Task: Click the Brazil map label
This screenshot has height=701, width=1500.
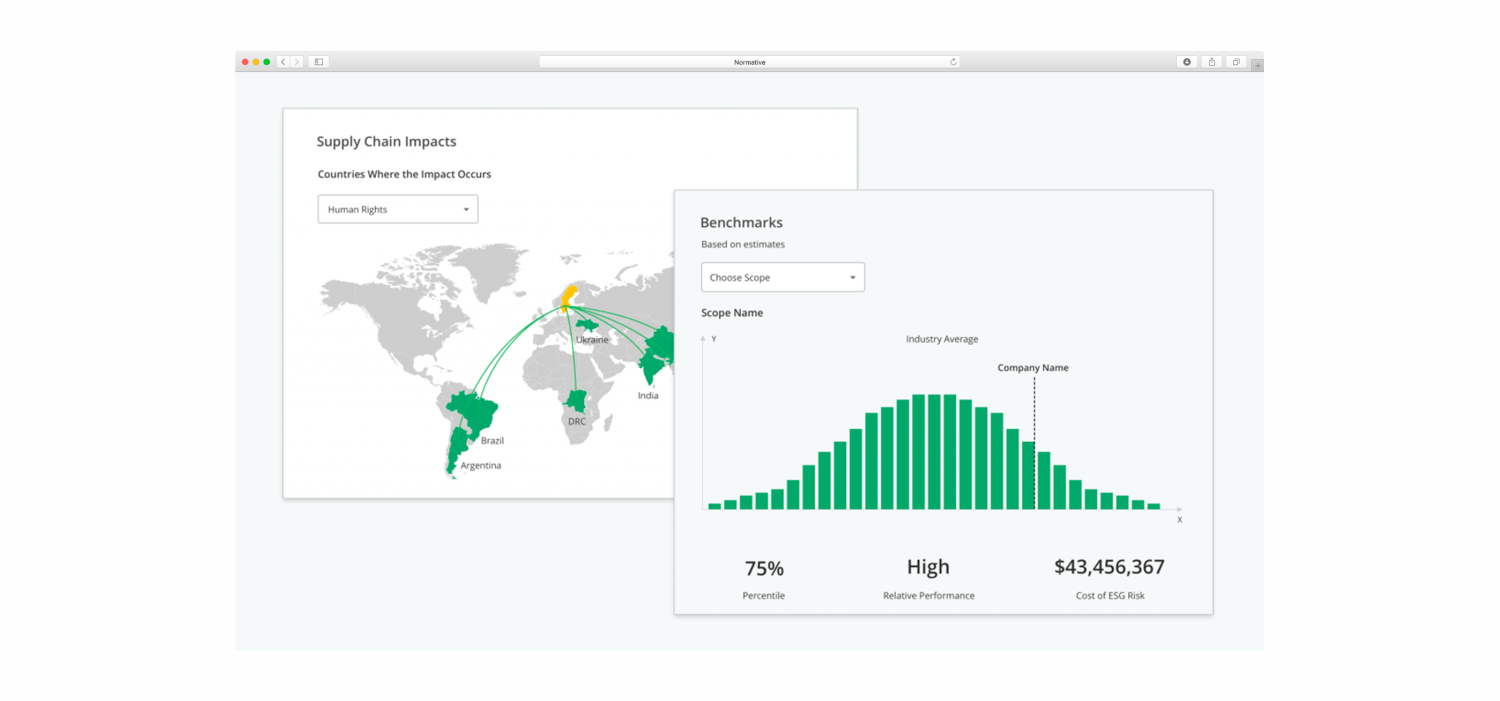Action: pyautogui.click(x=492, y=441)
